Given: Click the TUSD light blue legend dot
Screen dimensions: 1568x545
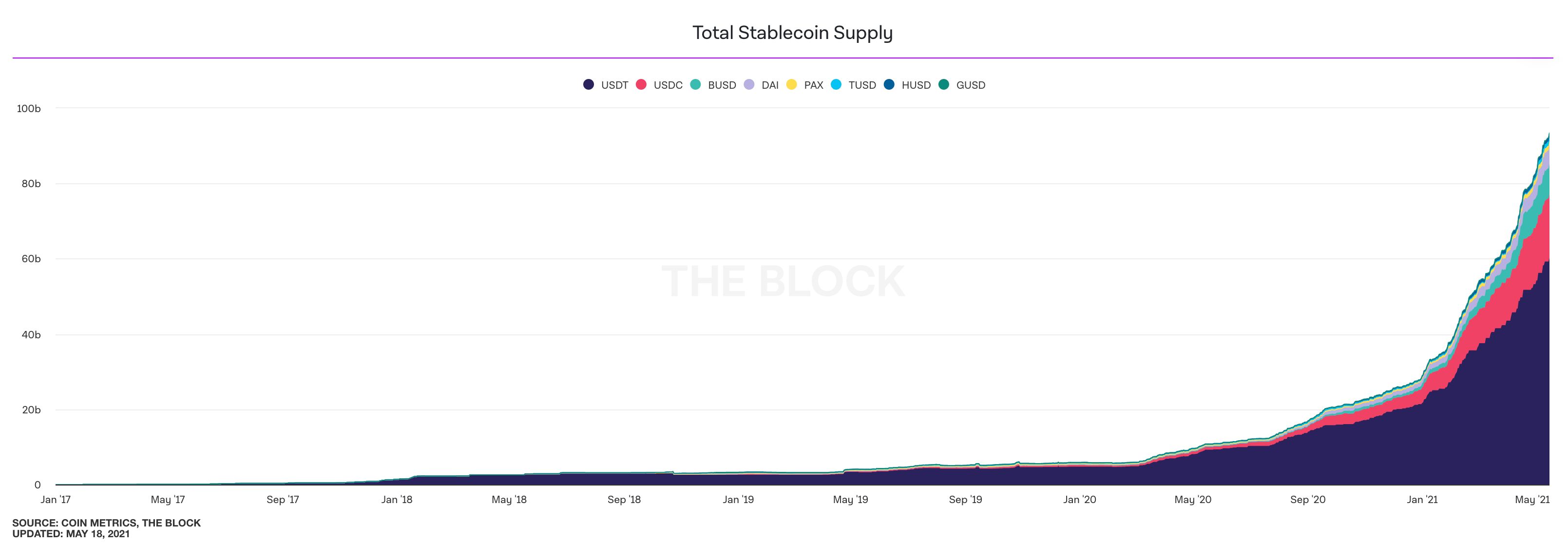Looking at the screenshot, I should 836,85.
